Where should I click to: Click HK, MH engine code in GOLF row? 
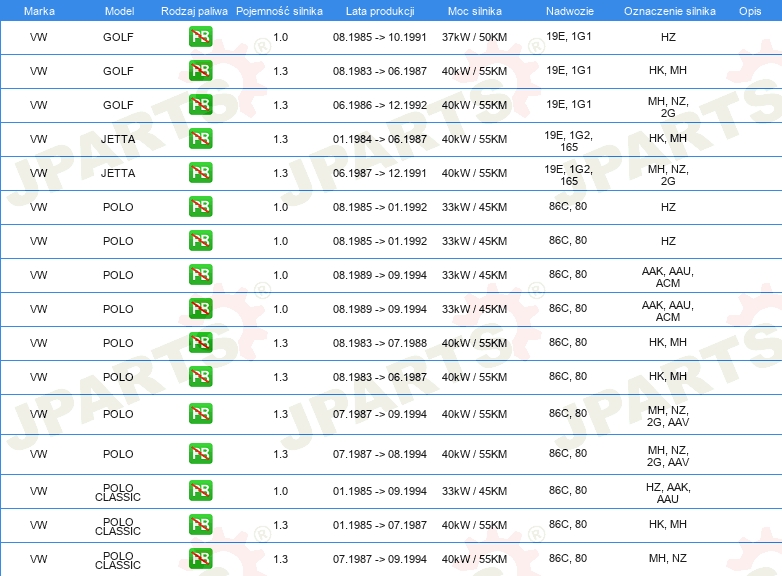click(668, 70)
